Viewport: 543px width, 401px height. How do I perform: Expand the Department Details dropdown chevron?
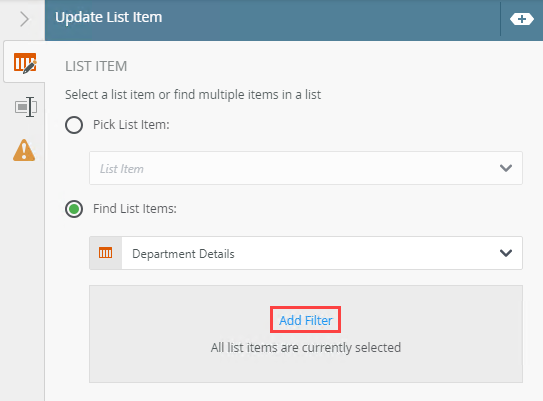click(506, 253)
